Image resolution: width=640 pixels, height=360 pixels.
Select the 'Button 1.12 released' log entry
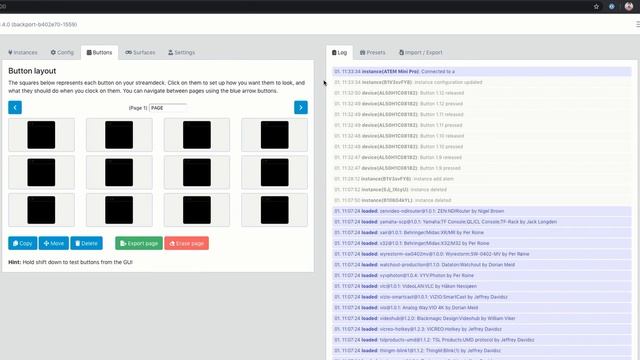482,93
